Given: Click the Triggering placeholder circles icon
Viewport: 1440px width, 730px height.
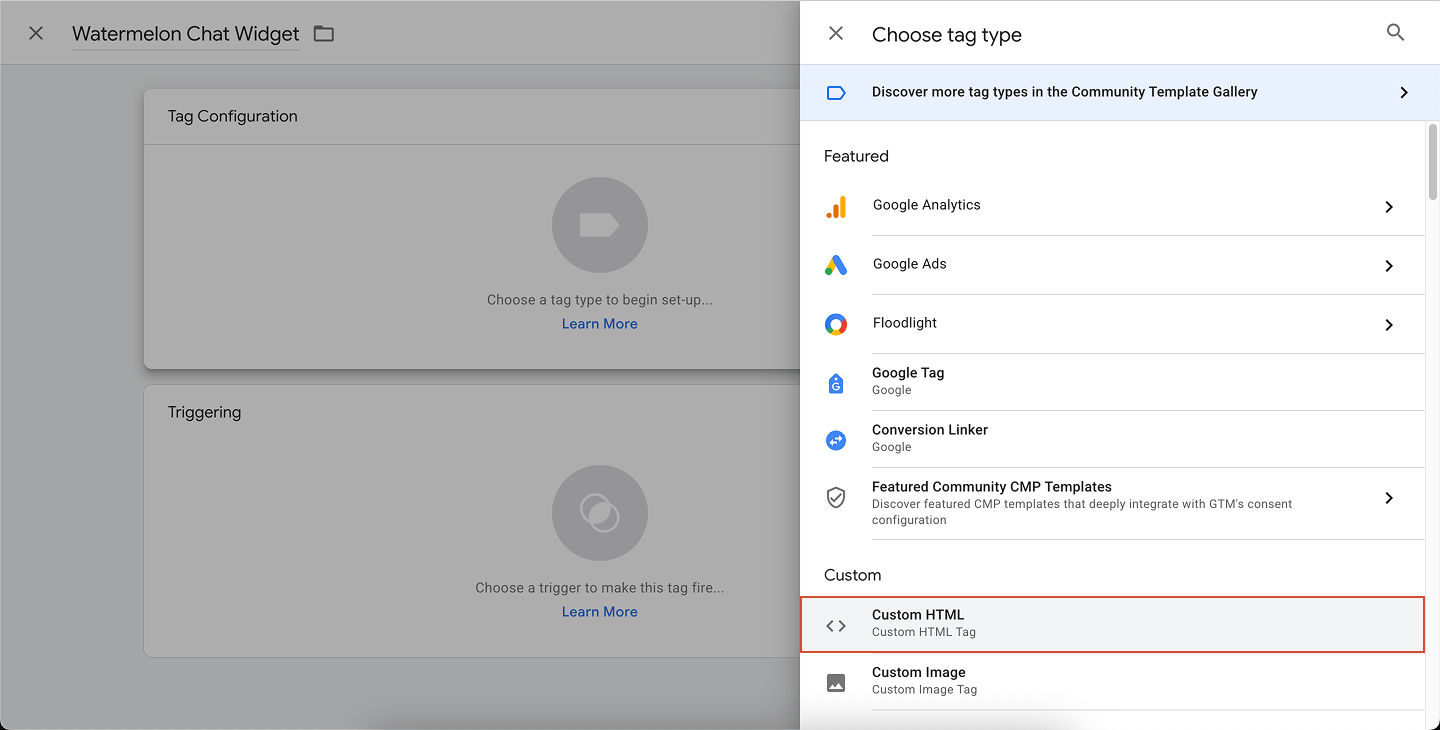Looking at the screenshot, I should click(x=600, y=513).
